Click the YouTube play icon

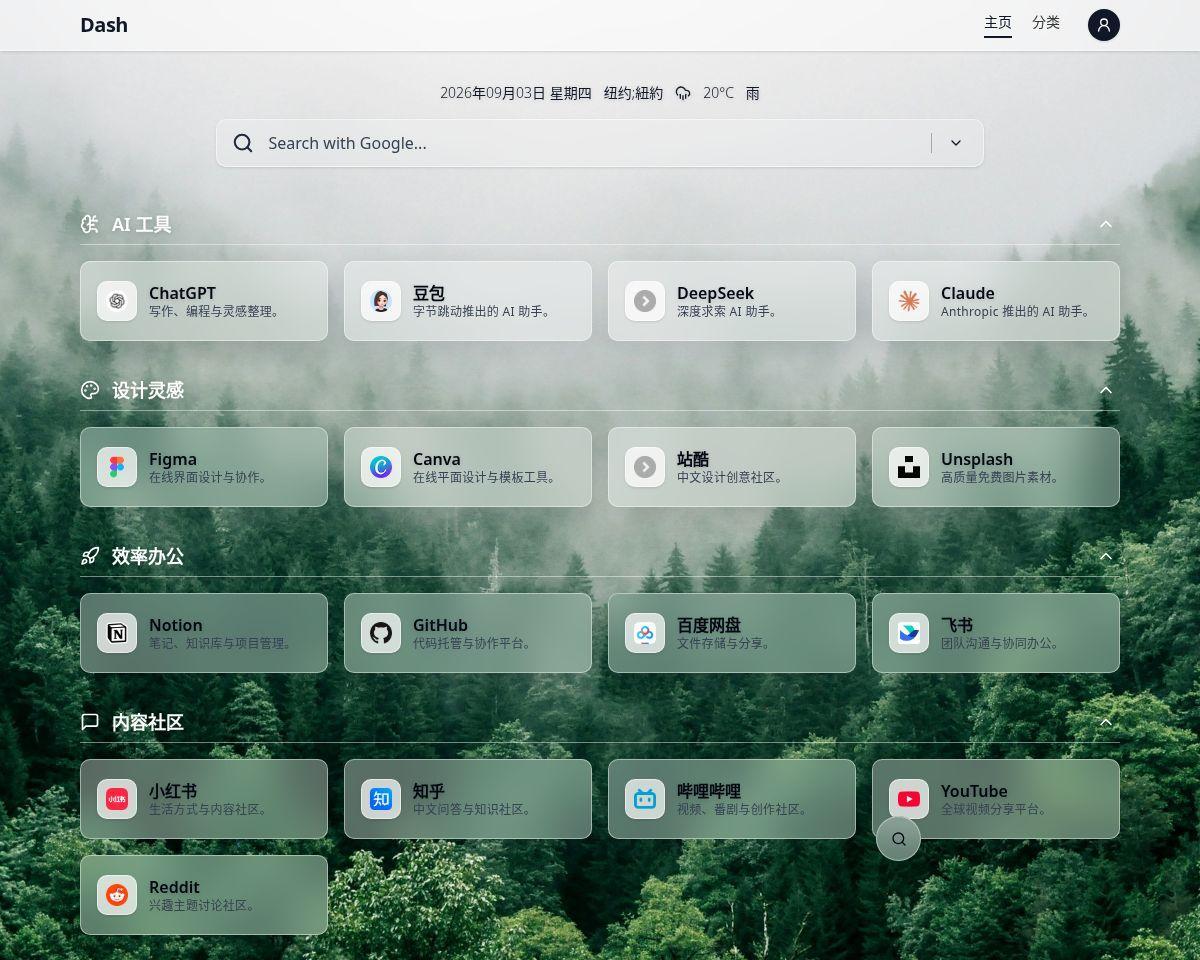pyautogui.click(x=909, y=799)
